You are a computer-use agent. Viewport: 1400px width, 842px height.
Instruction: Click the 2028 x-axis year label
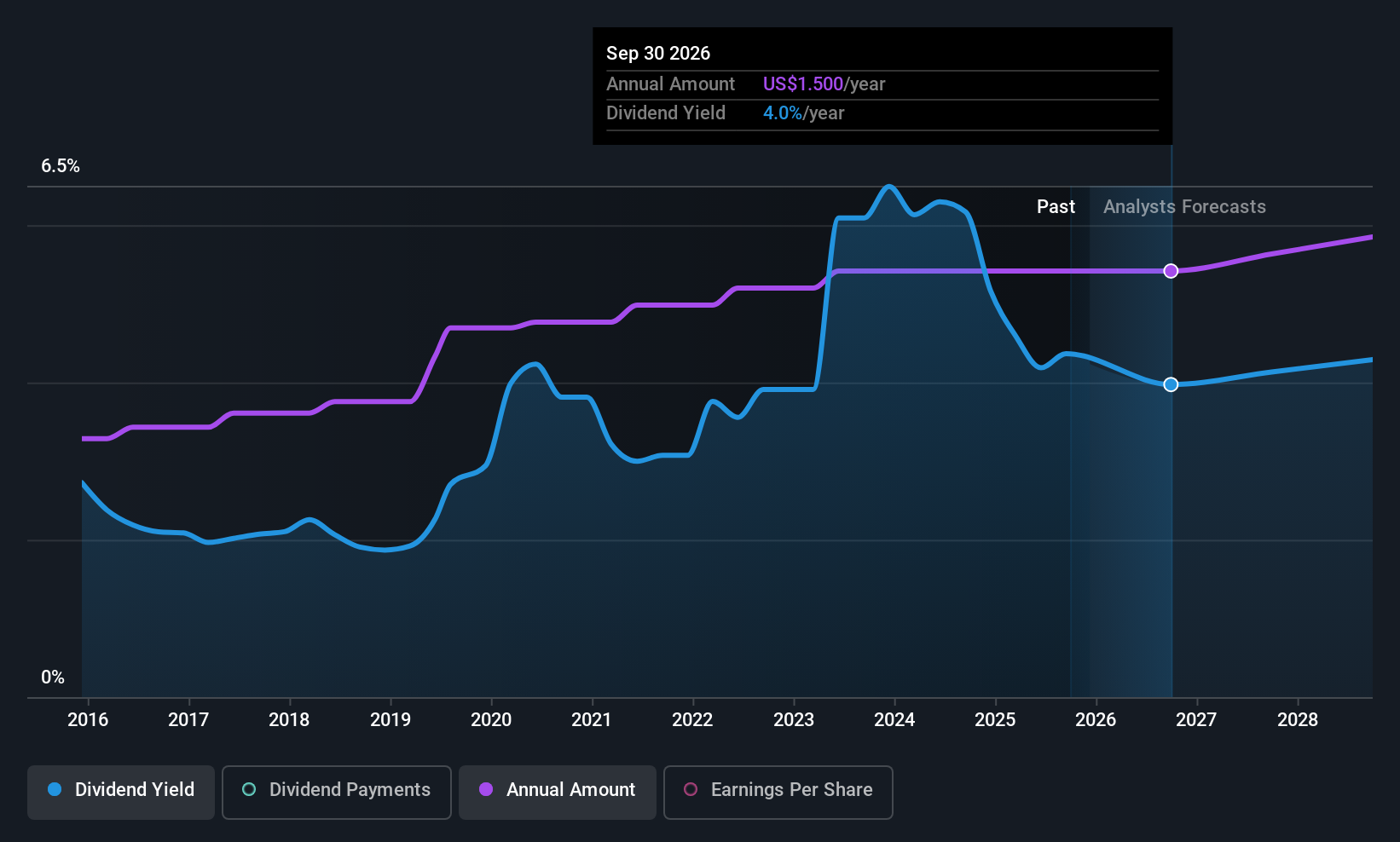(x=1298, y=720)
